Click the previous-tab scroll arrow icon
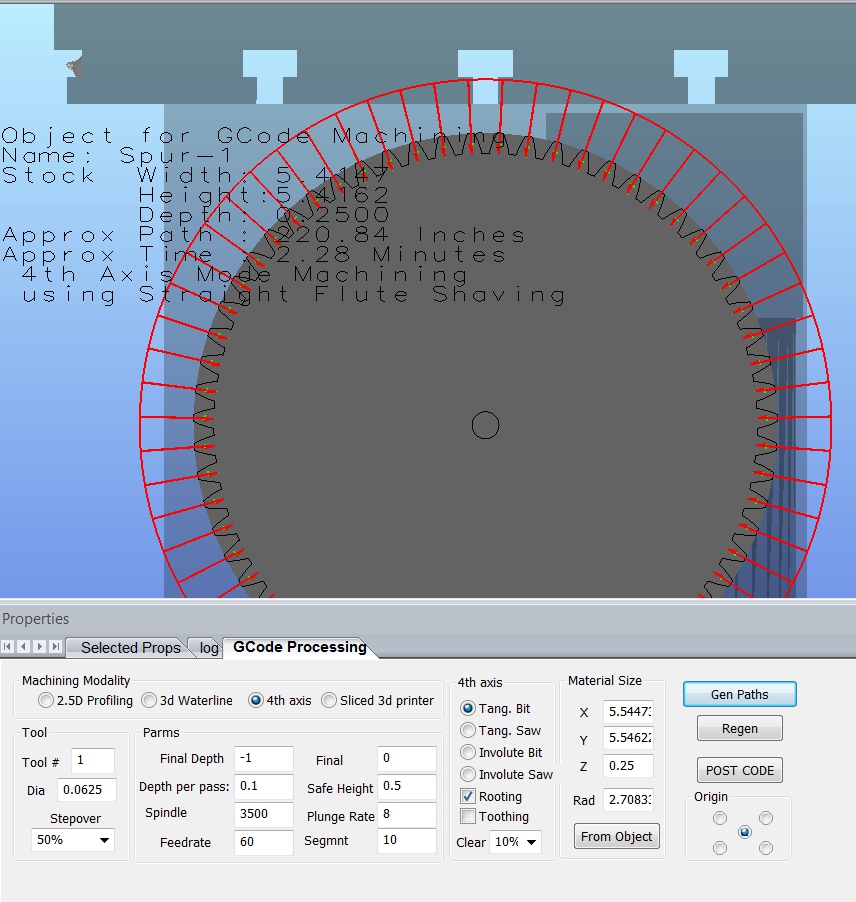Image resolution: width=856 pixels, height=902 pixels. pos(24,647)
